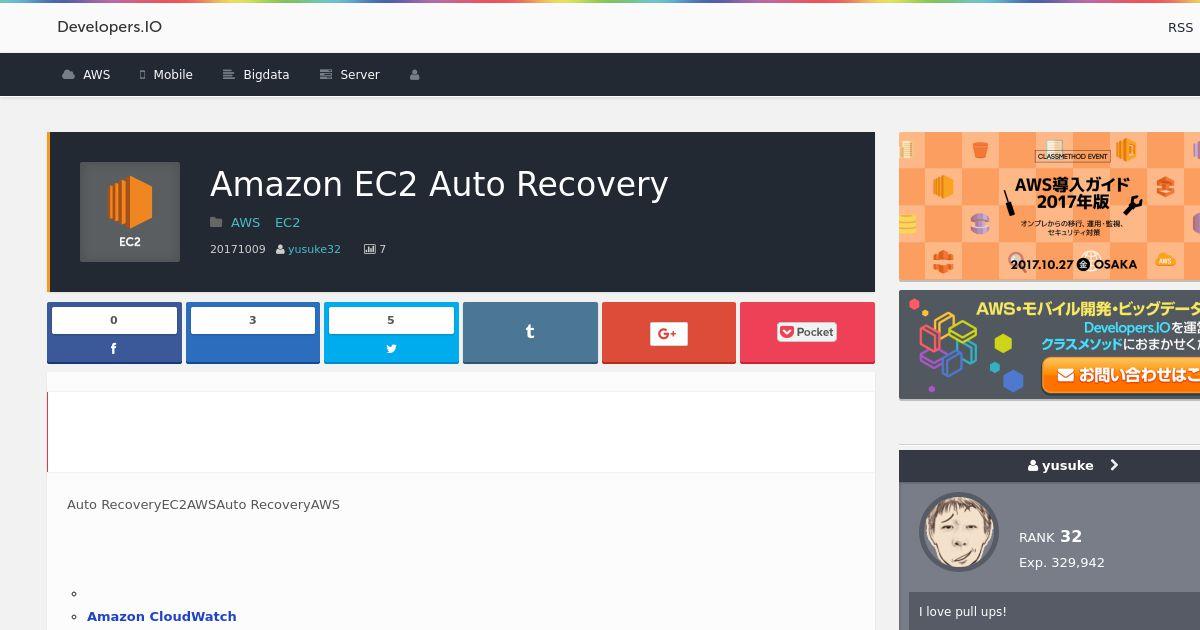
Task: Open the AWS guide 2017 Osaka banner
Action: 1049,206
